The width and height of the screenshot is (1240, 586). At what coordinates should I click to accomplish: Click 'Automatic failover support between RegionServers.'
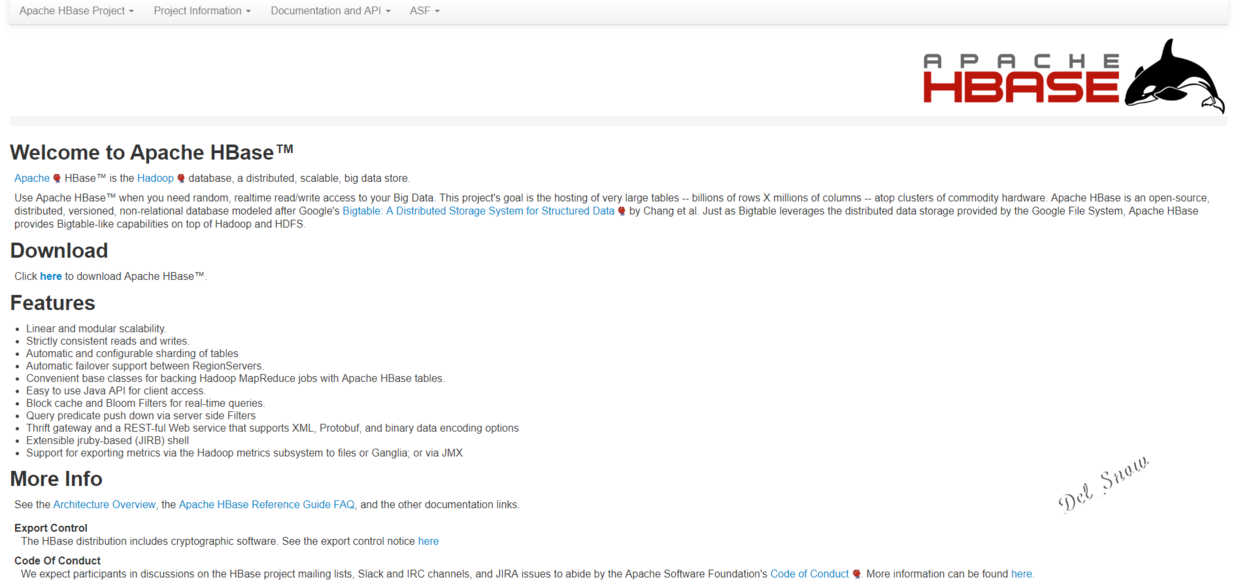coord(145,366)
